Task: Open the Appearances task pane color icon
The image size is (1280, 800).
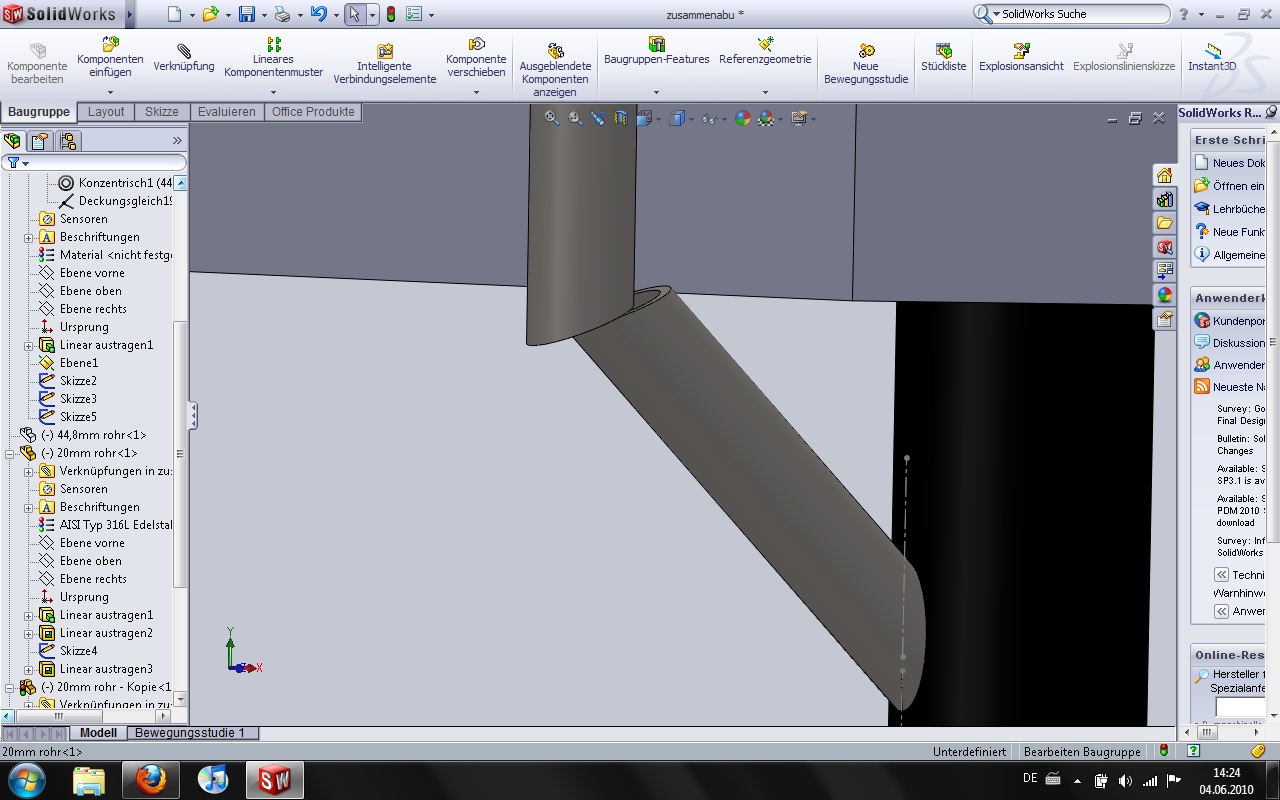Action: 1164,295
